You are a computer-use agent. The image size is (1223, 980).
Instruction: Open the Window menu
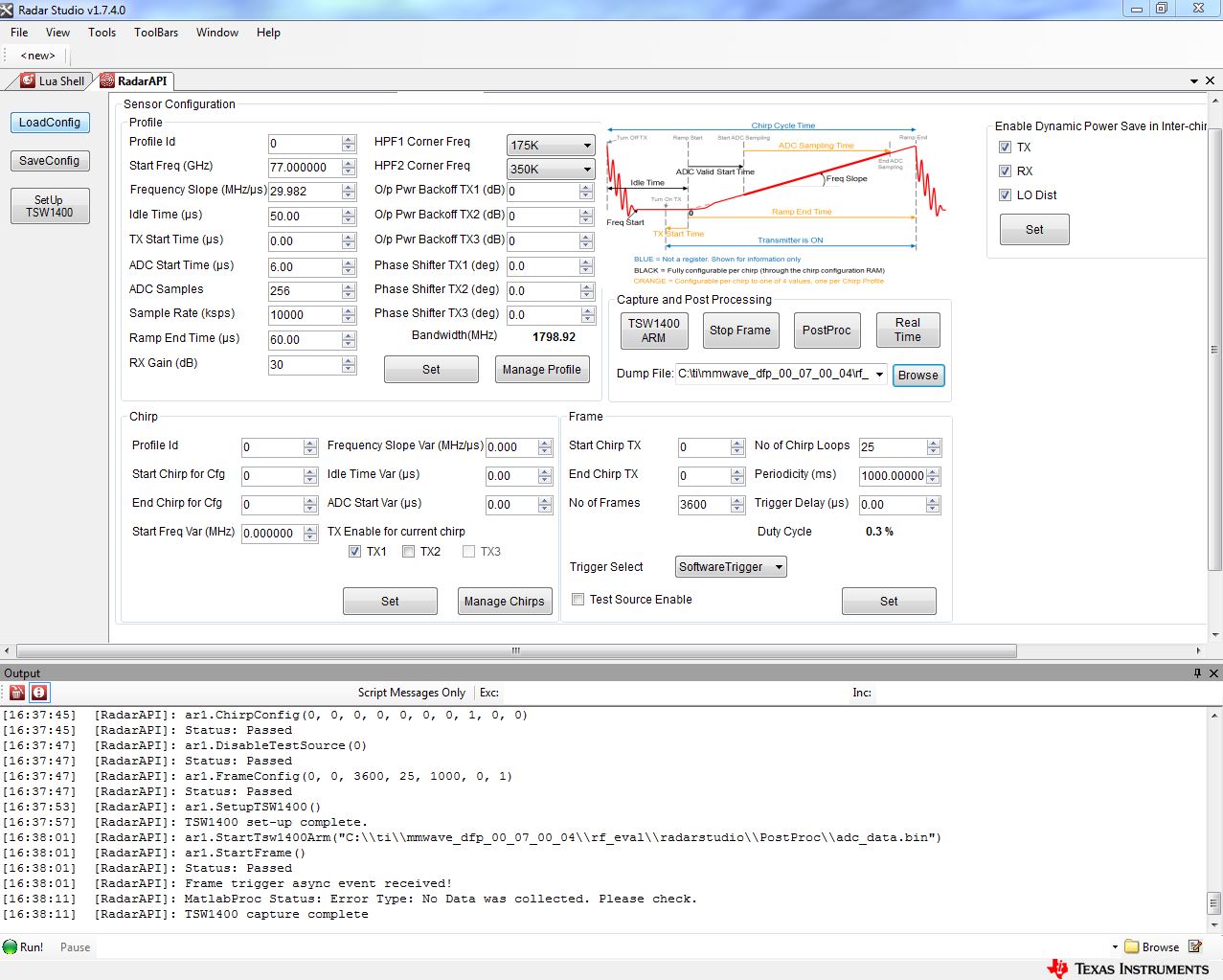point(217,33)
